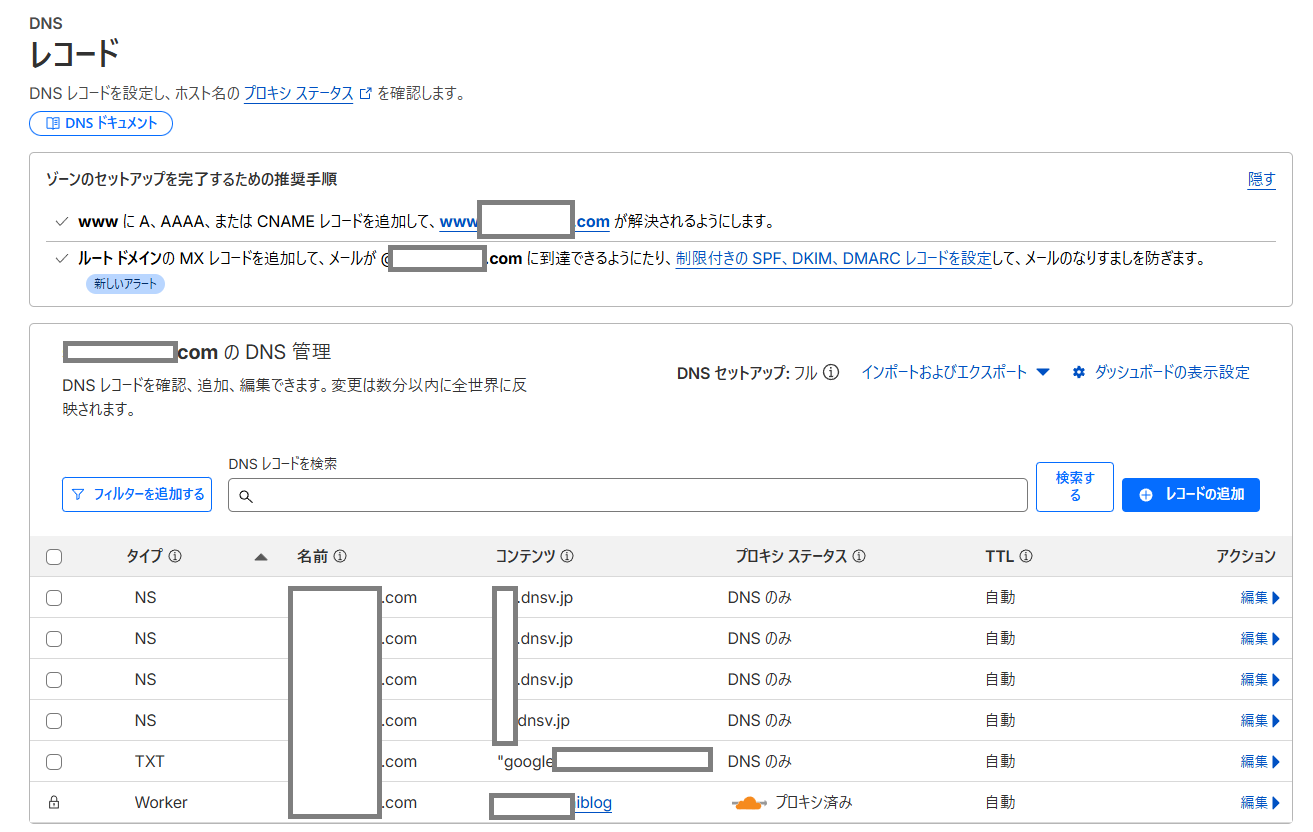Click sort arrow in タイプ column
1313x832 pixels.
tap(261, 557)
